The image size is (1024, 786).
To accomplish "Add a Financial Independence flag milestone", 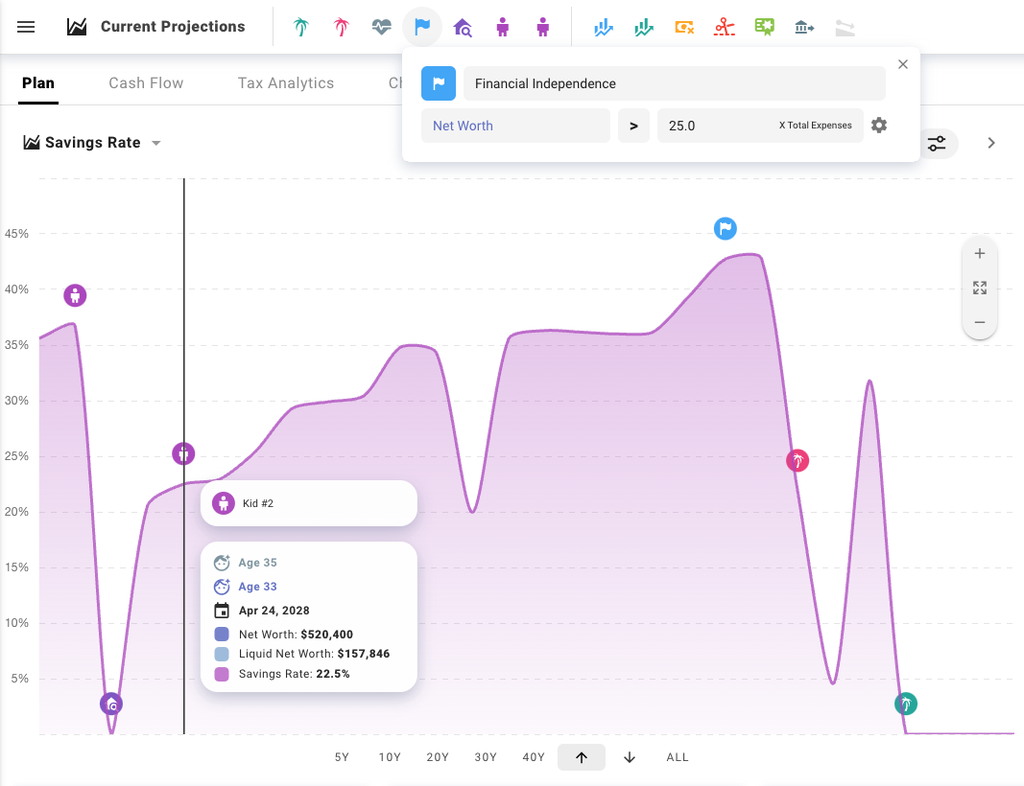I will tap(422, 27).
